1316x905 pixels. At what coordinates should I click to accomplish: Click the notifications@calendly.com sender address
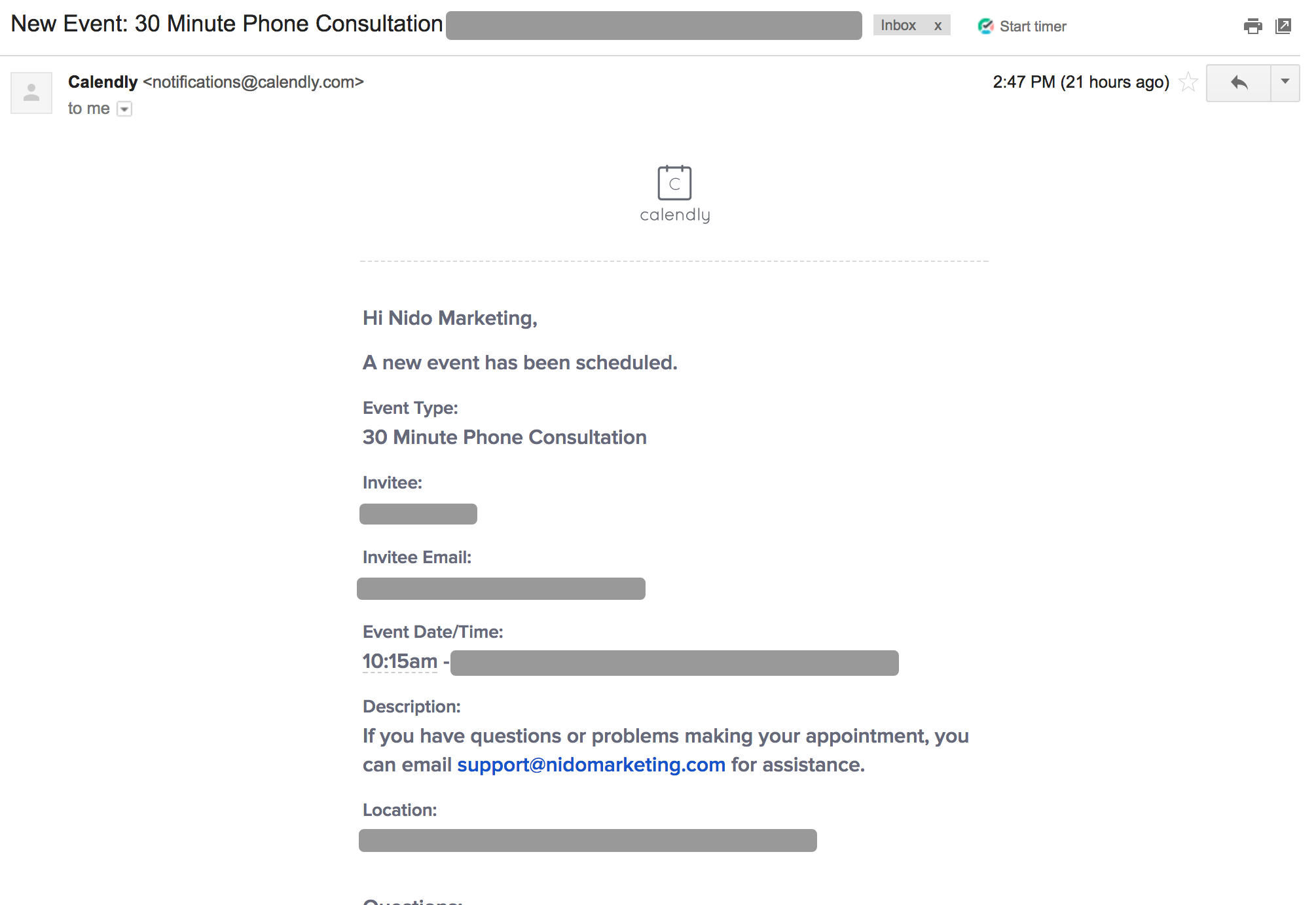click(x=253, y=83)
